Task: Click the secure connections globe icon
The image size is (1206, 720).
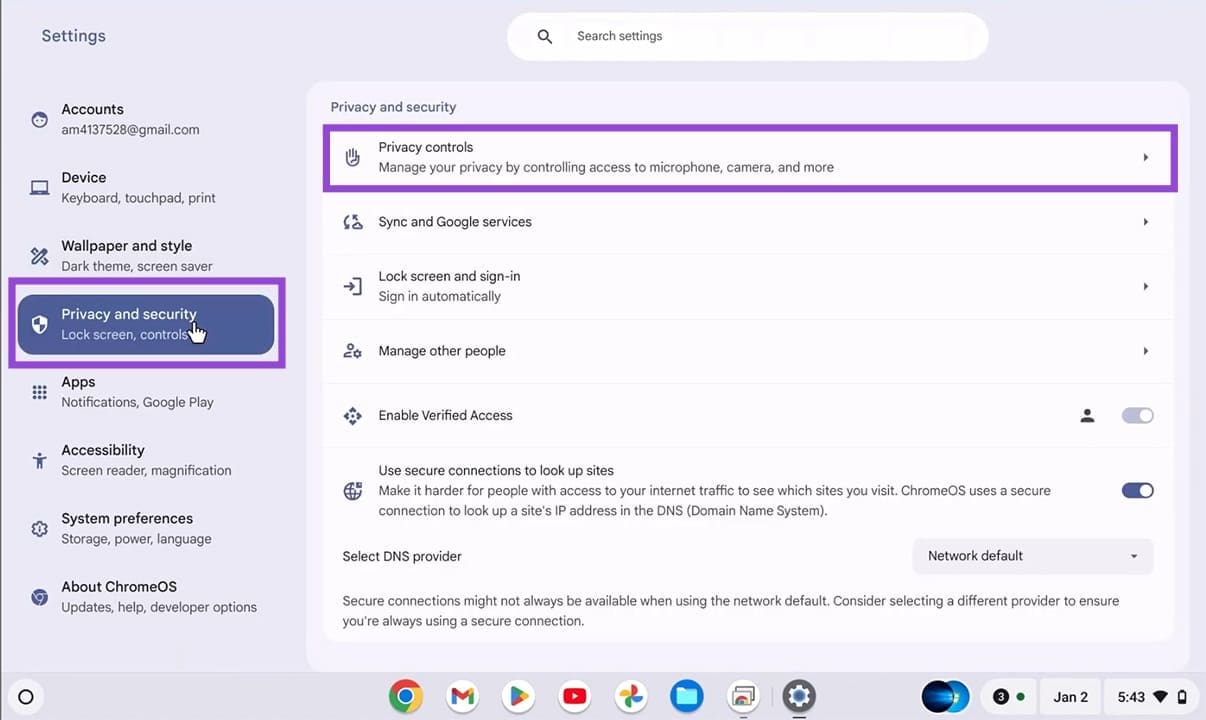Action: point(352,490)
